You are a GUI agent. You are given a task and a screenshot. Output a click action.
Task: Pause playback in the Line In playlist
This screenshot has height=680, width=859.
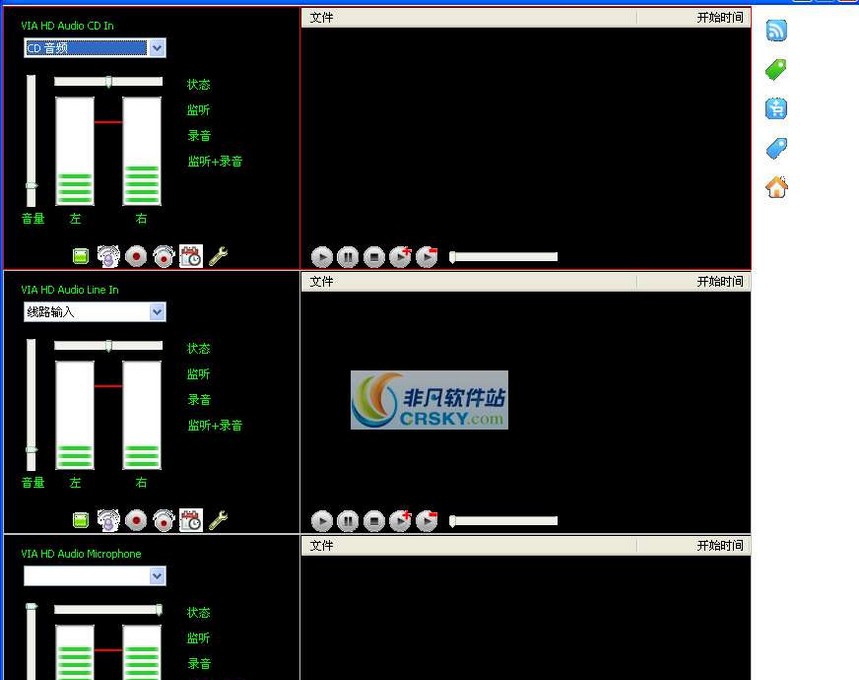348,521
